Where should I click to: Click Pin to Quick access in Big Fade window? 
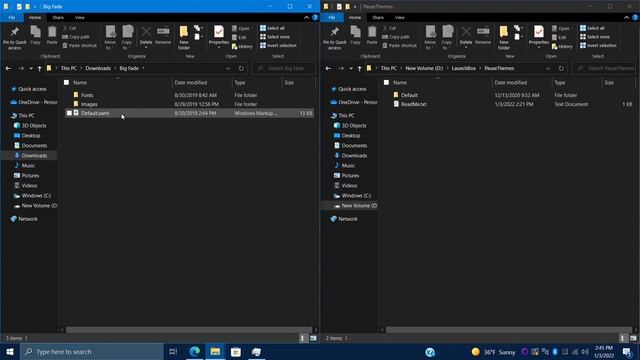(x=15, y=38)
